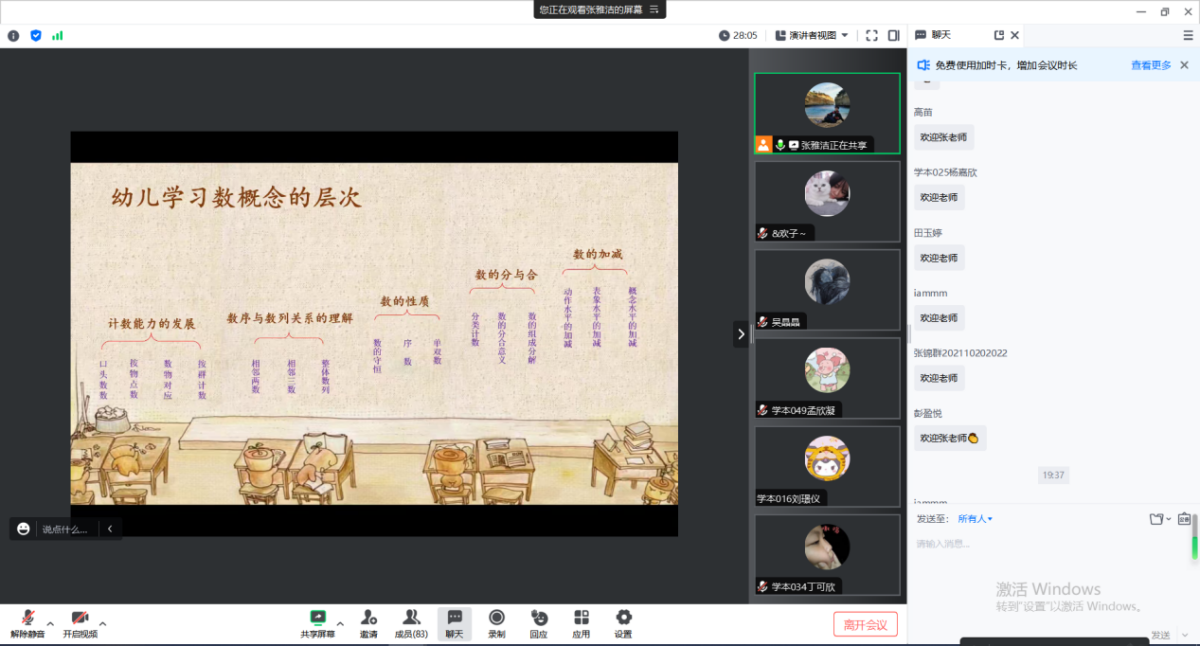The width and height of the screenshot is (1200, 646).
Task: Start recording with the 录制 icon
Action: pyautogui.click(x=496, y=623)
